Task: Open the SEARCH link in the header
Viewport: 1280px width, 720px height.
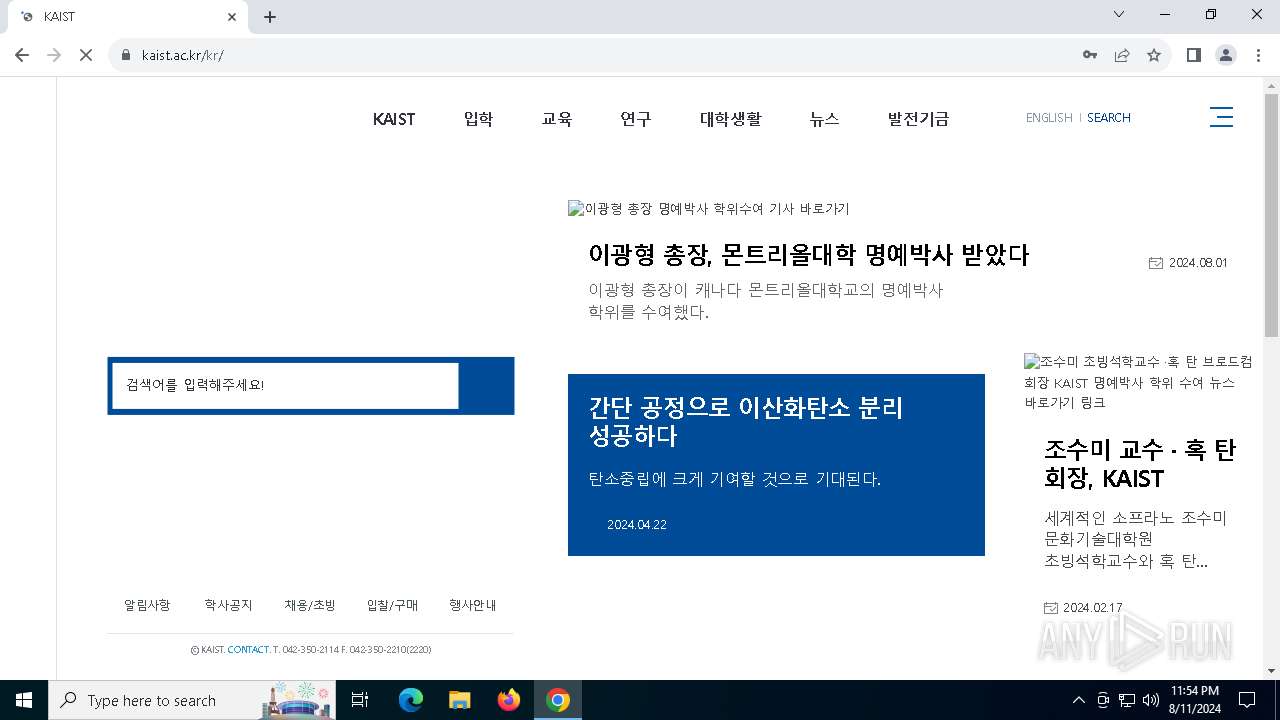Action: pos(1109,118)
